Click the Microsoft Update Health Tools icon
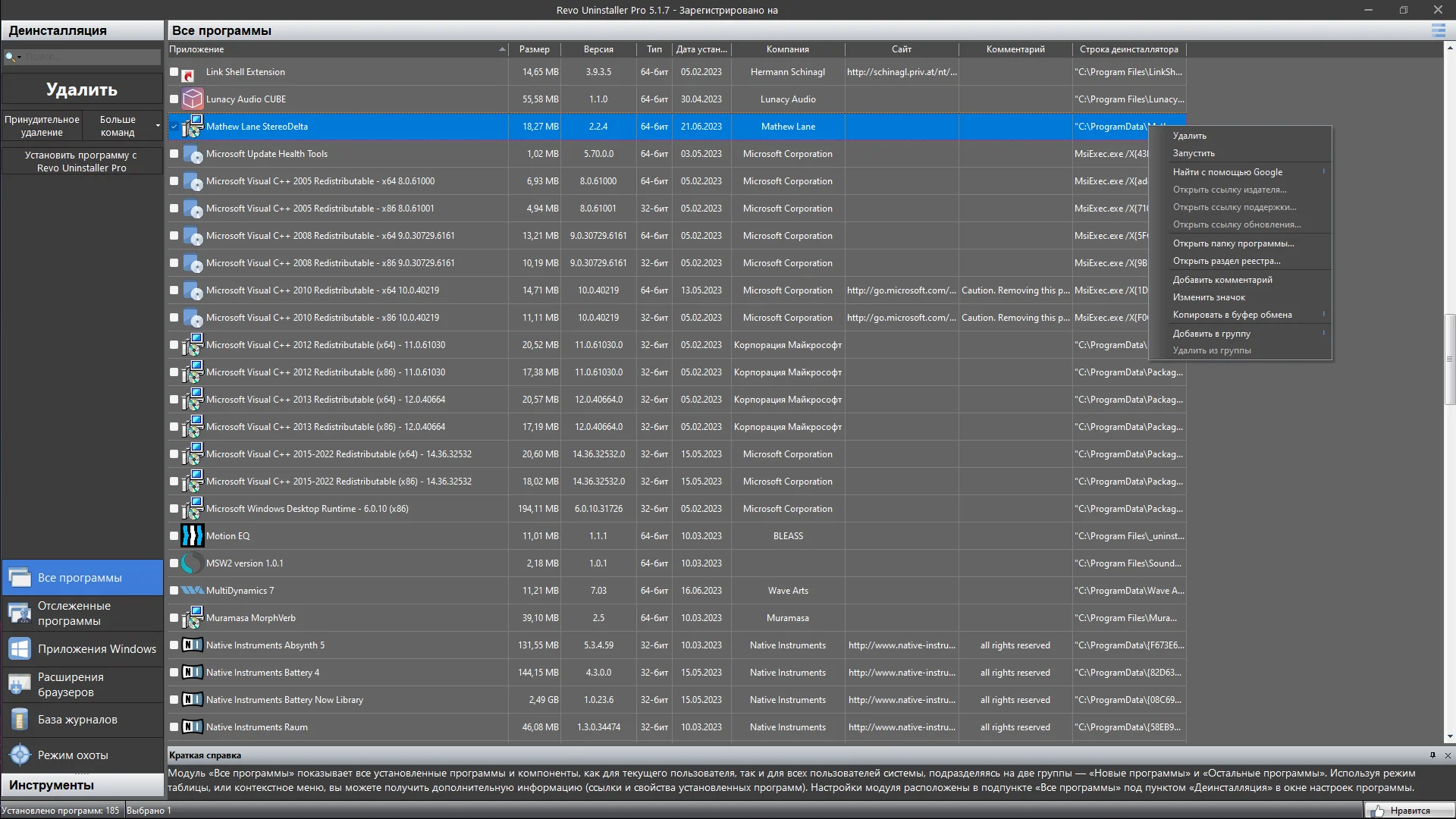The width and height of the screenshot is (1456, 819). coord(193,154)
